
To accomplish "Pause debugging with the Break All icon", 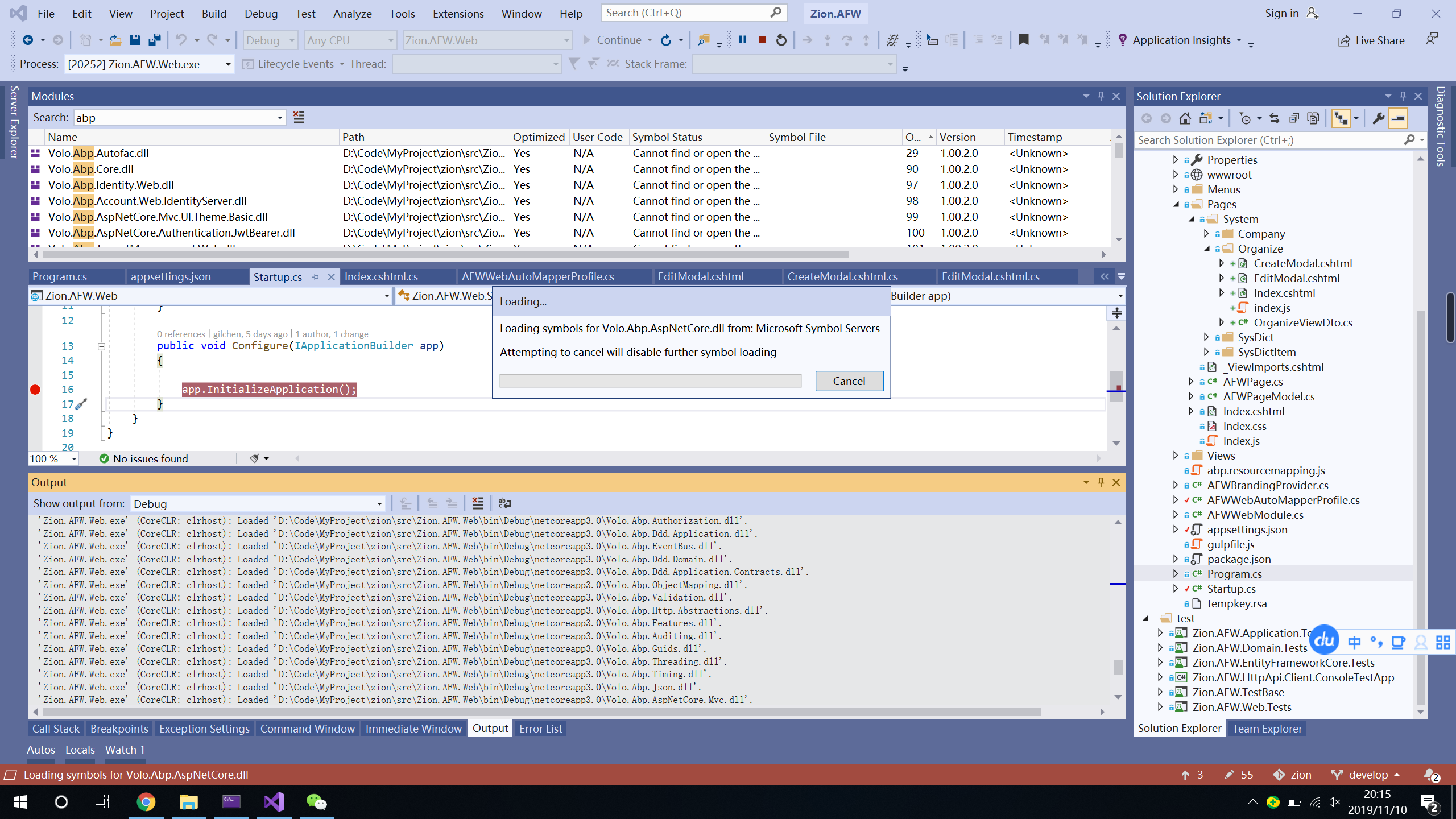I will coord(742,40).
